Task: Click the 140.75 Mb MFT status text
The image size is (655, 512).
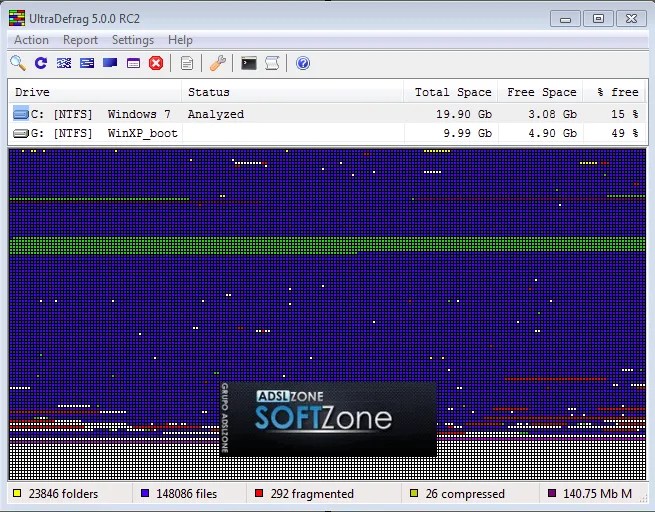Action: pos(597,494)
